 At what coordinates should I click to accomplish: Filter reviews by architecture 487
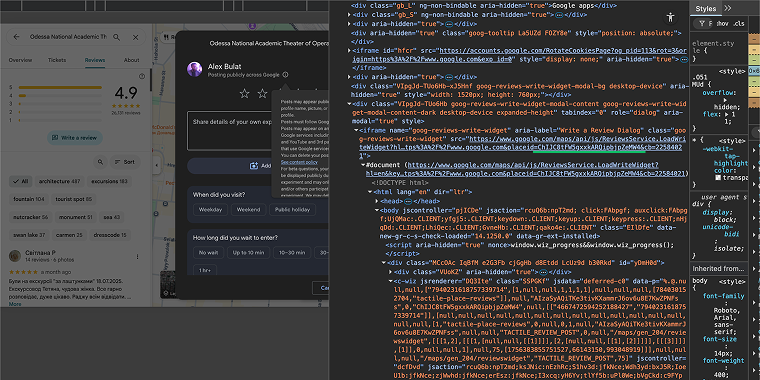coord(60,181)
